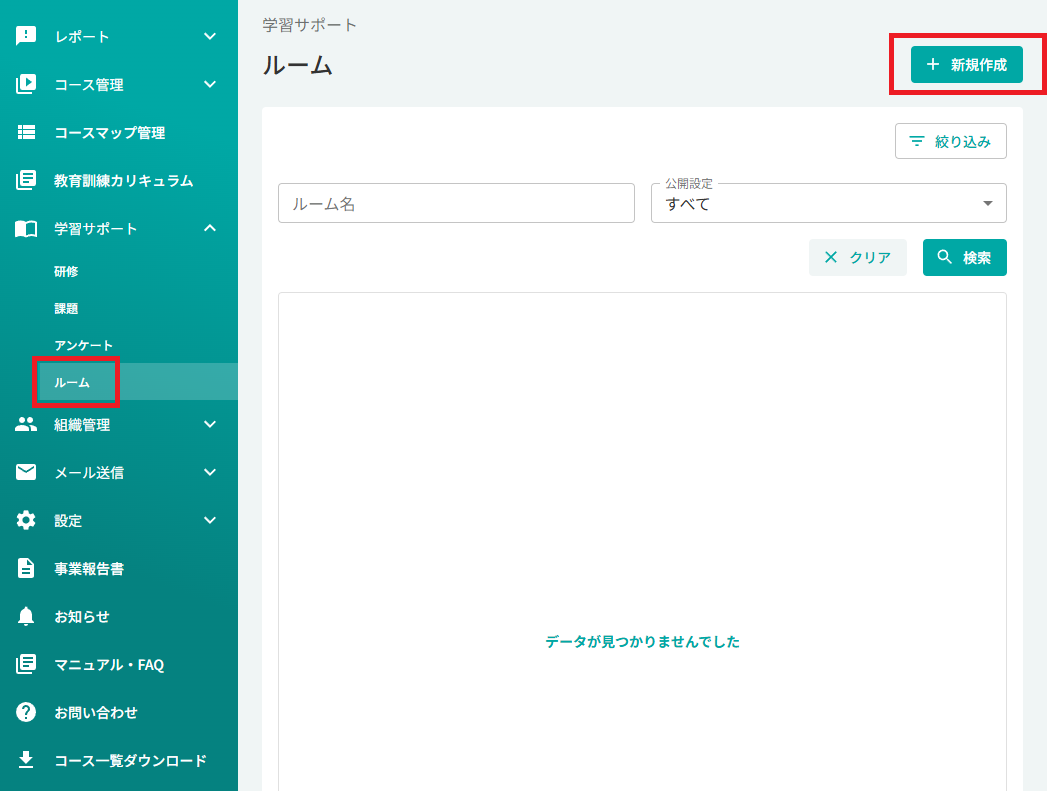The height and width of the screenshot is (791, 1047).
Task: Click the 絞り込み button label
Action: pos(962,142)
